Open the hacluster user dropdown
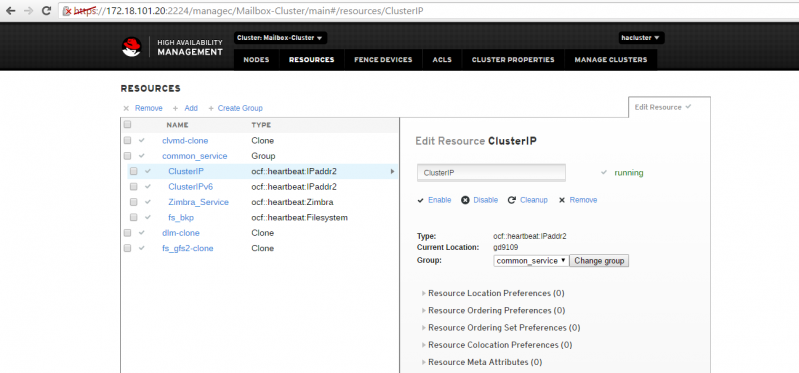Image resolution: width=799 pixels, height=373 pixels. 642,38
